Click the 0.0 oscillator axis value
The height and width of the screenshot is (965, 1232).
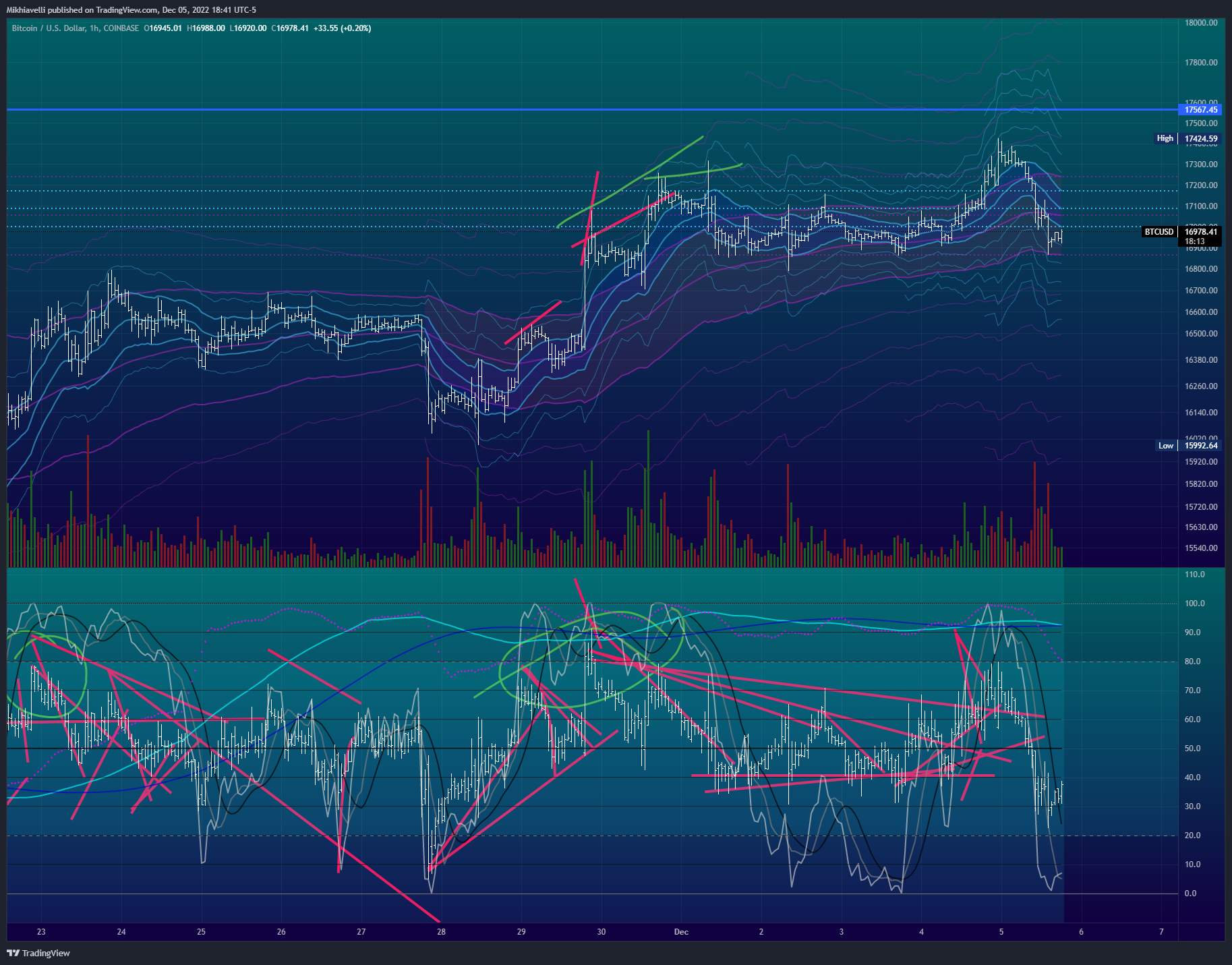click(1191, 894)
